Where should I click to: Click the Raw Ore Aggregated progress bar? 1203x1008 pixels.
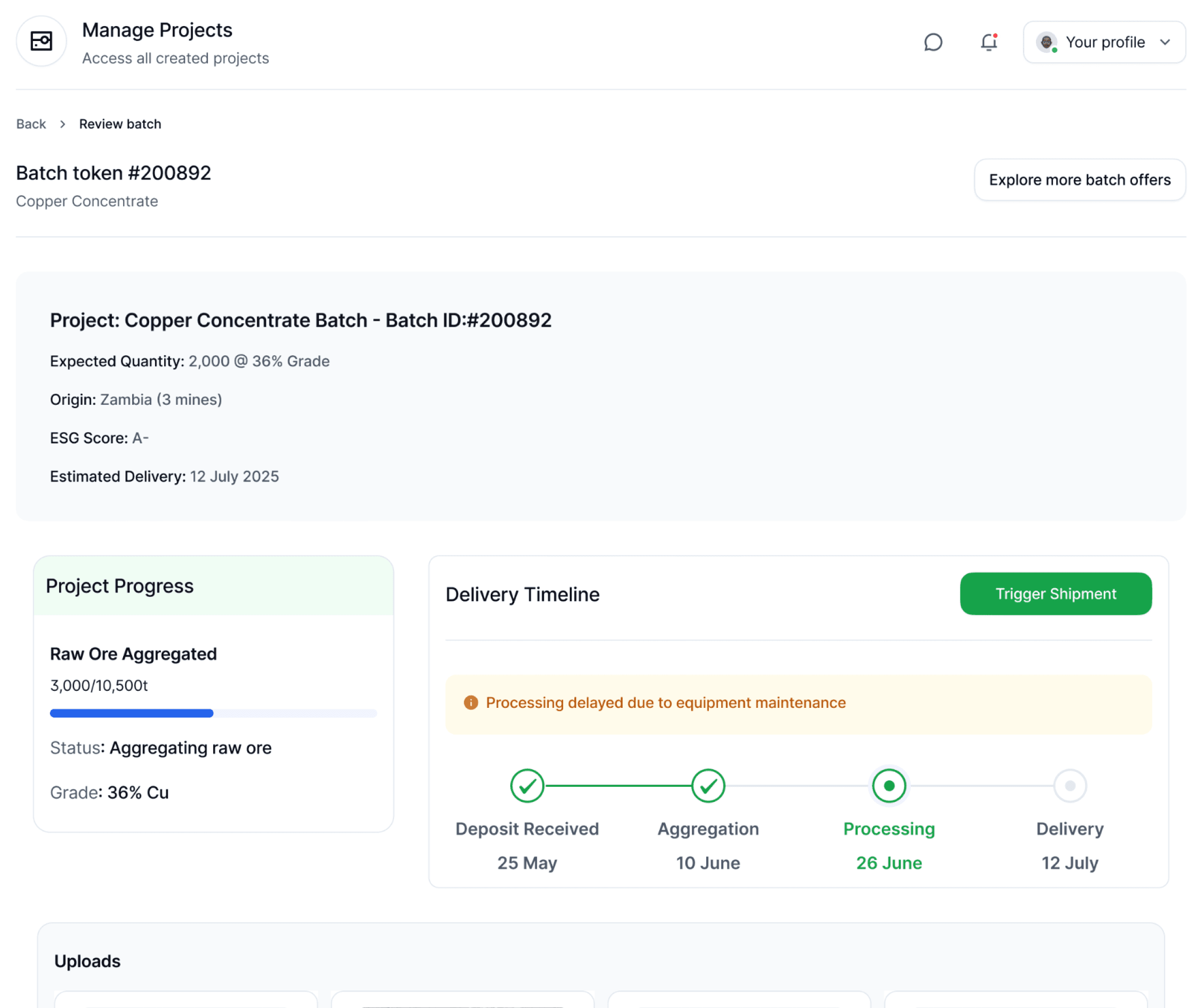pyautogui.click(x=213, y=713)
